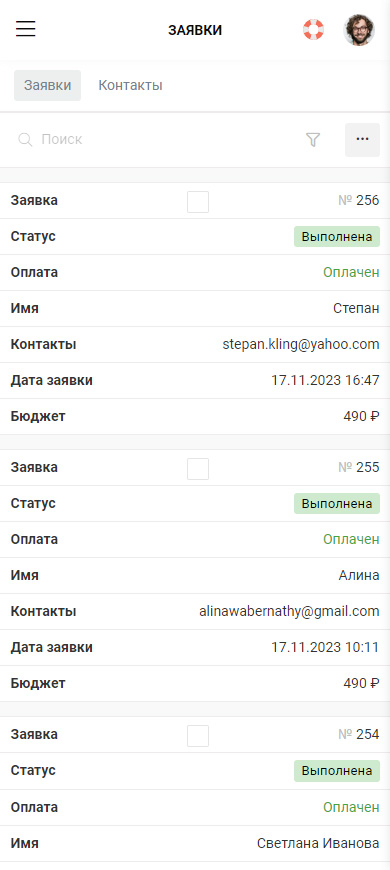Switch to the Контакты tab

coord(130,85)
